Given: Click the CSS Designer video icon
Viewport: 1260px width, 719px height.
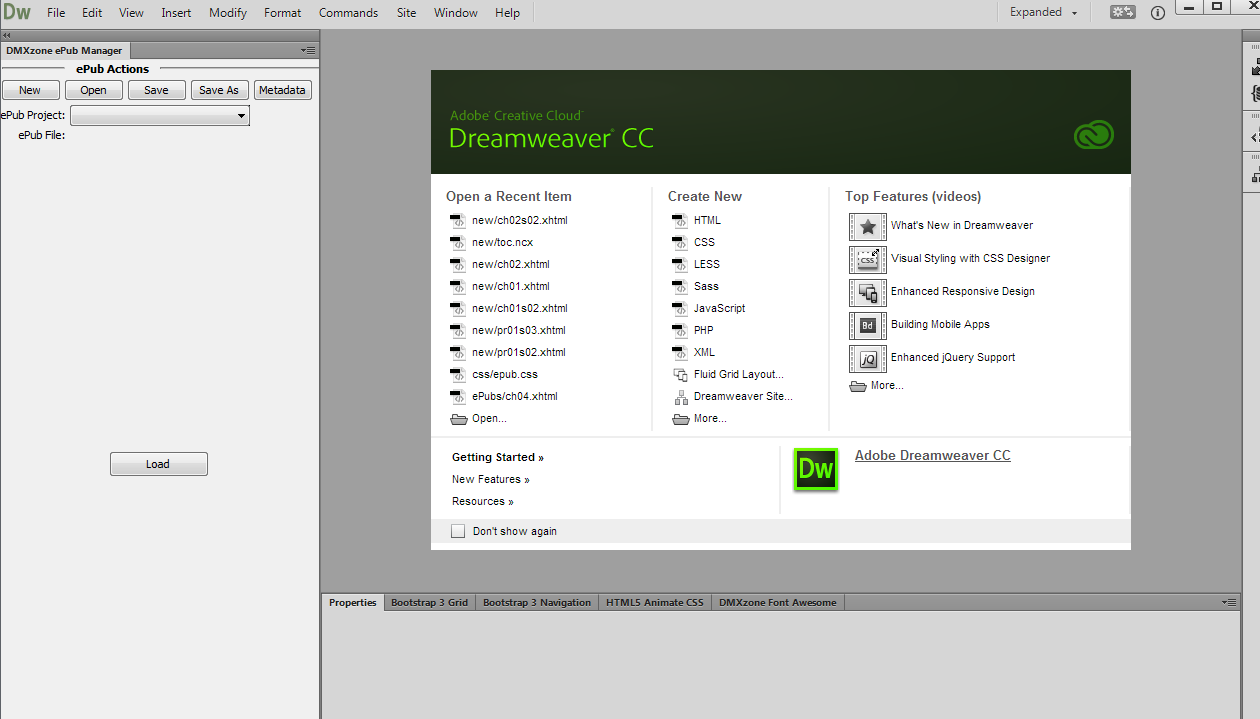Looking at the screenshot, I should (x=867, y=259).
